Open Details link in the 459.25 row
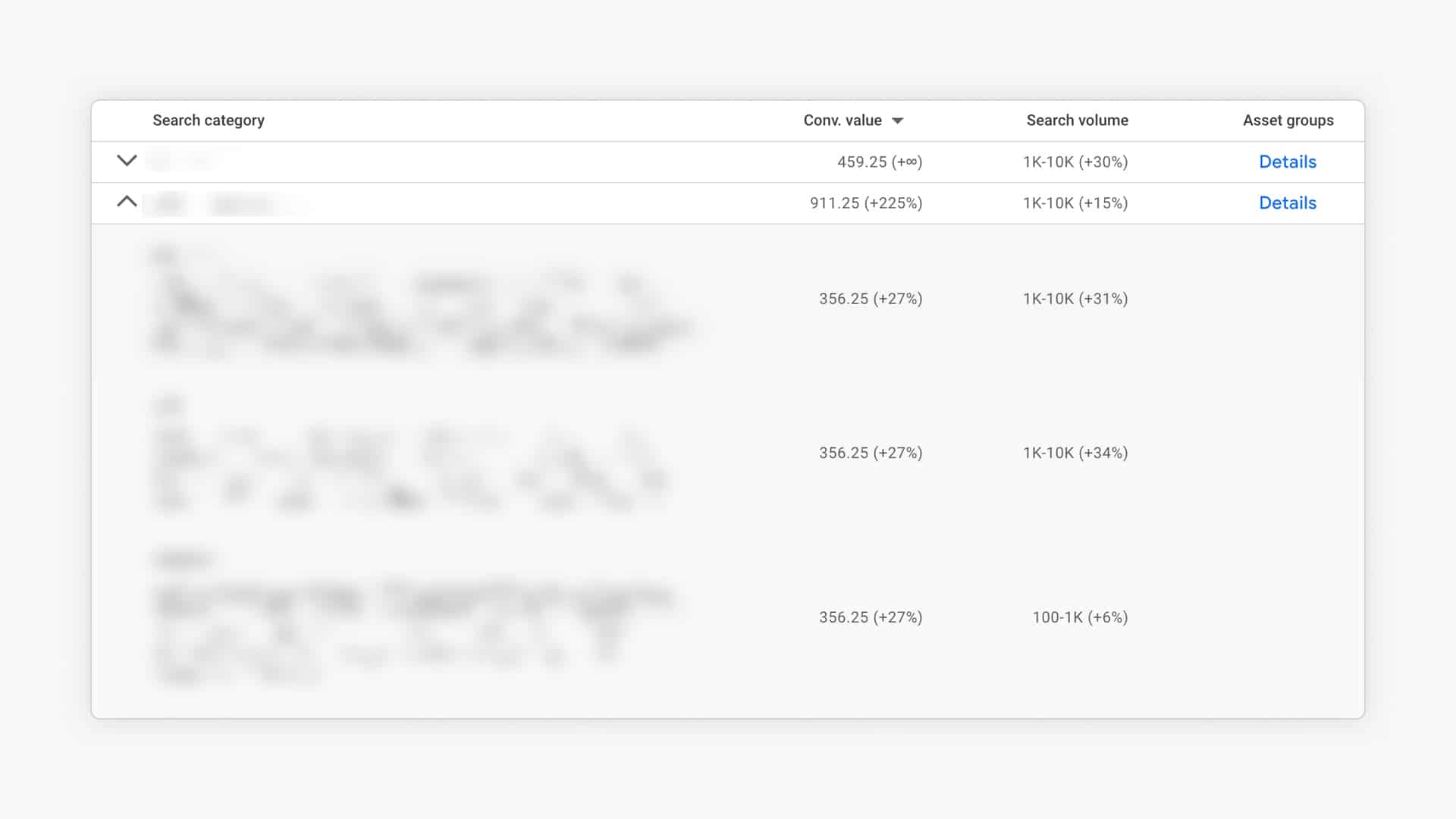The height and width of the screenshot is (819, 1456). tap(1288, 162)
